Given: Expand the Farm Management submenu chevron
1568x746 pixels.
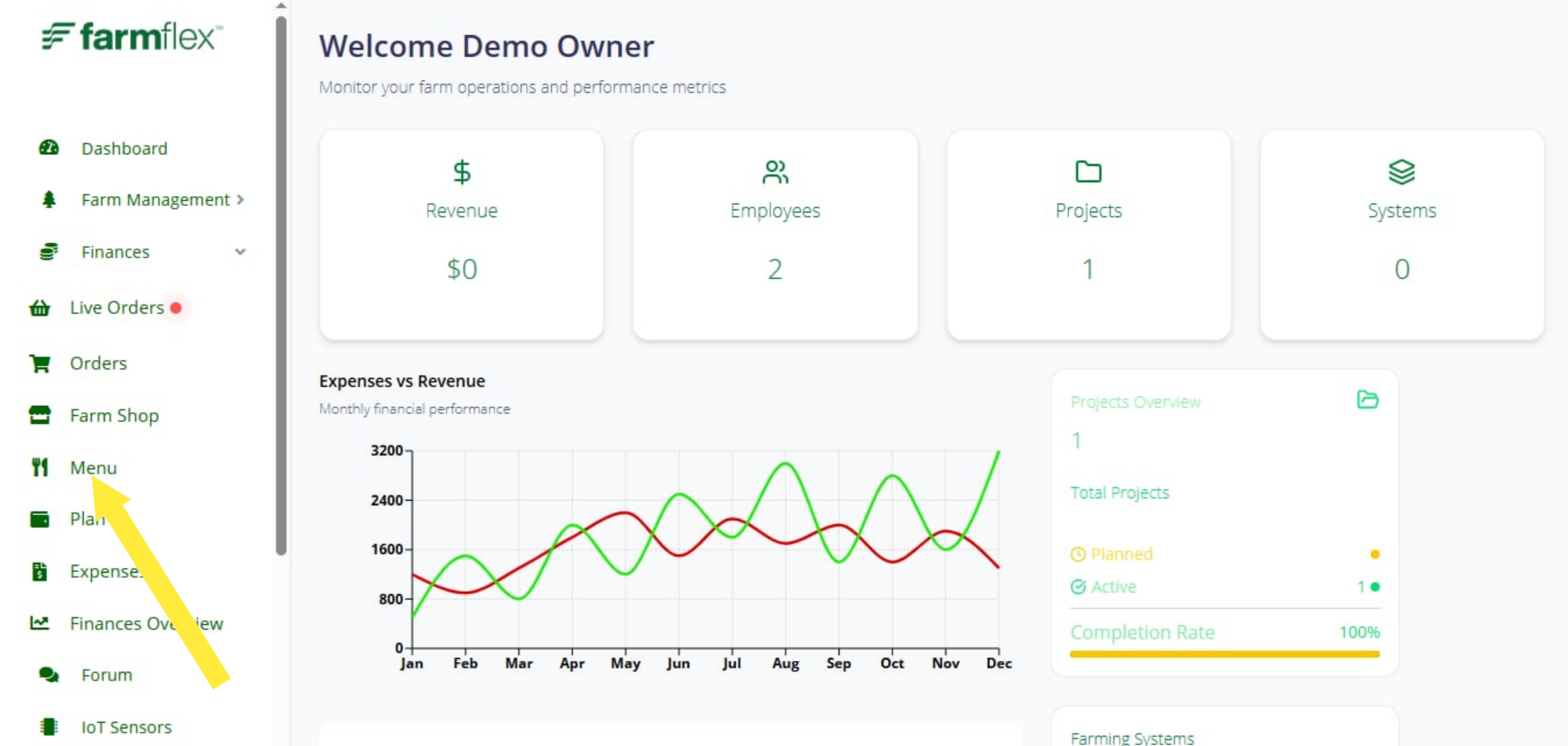Looking at the screenshot, I should (x=240, y=199).
